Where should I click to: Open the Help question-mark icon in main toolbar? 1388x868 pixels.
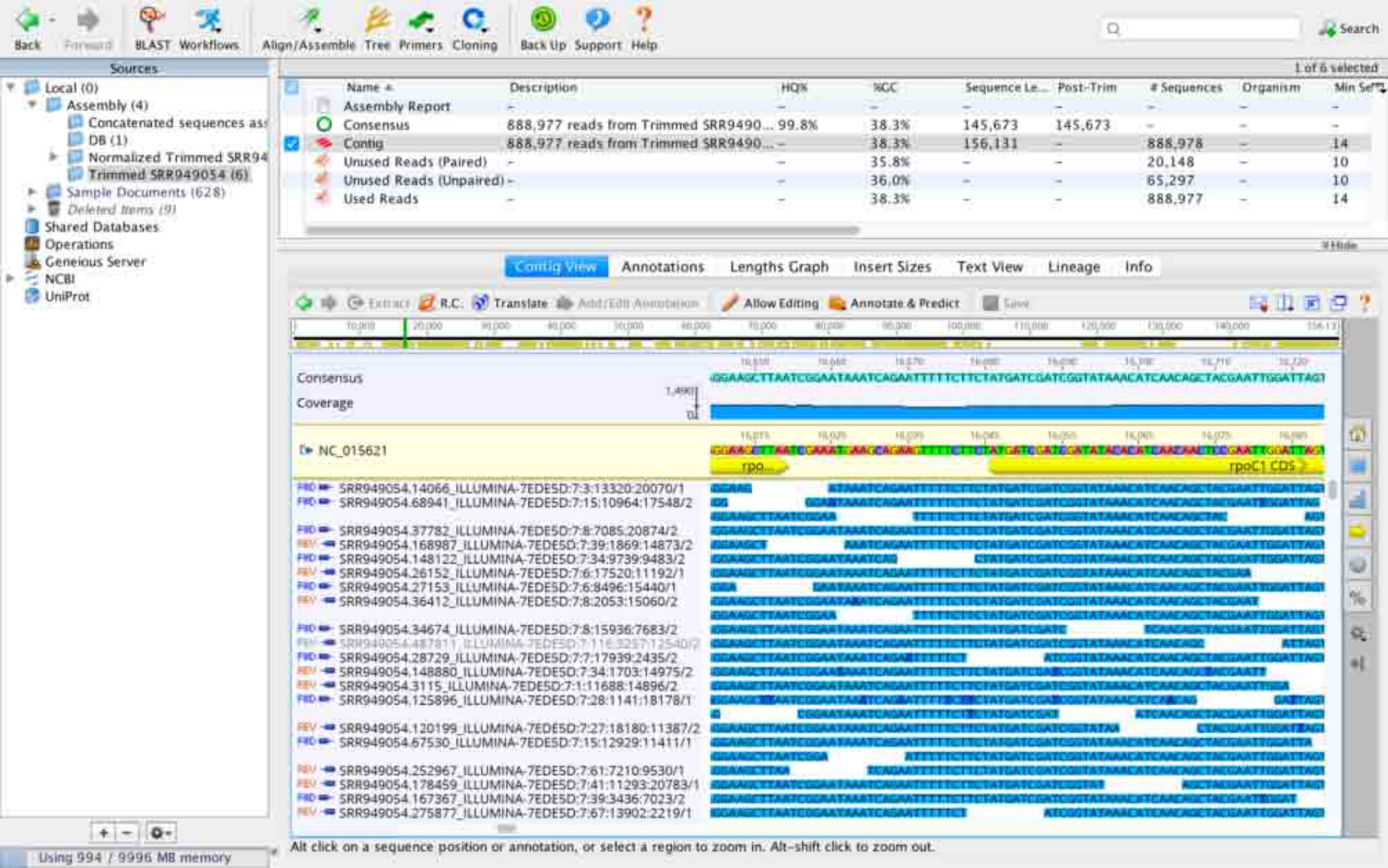tap(644, 19)
